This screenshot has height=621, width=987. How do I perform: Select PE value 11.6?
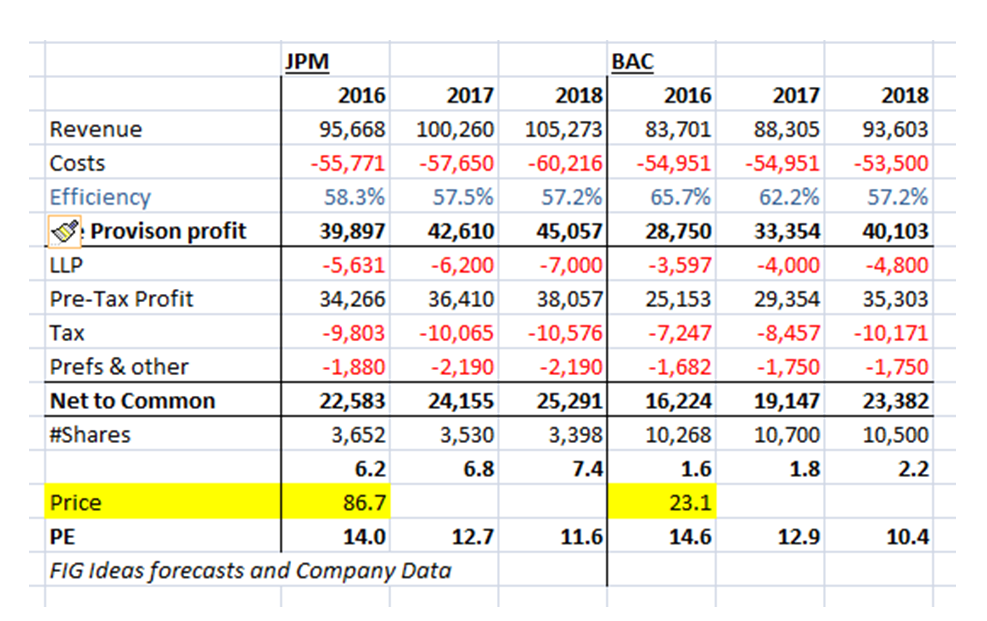582,537
